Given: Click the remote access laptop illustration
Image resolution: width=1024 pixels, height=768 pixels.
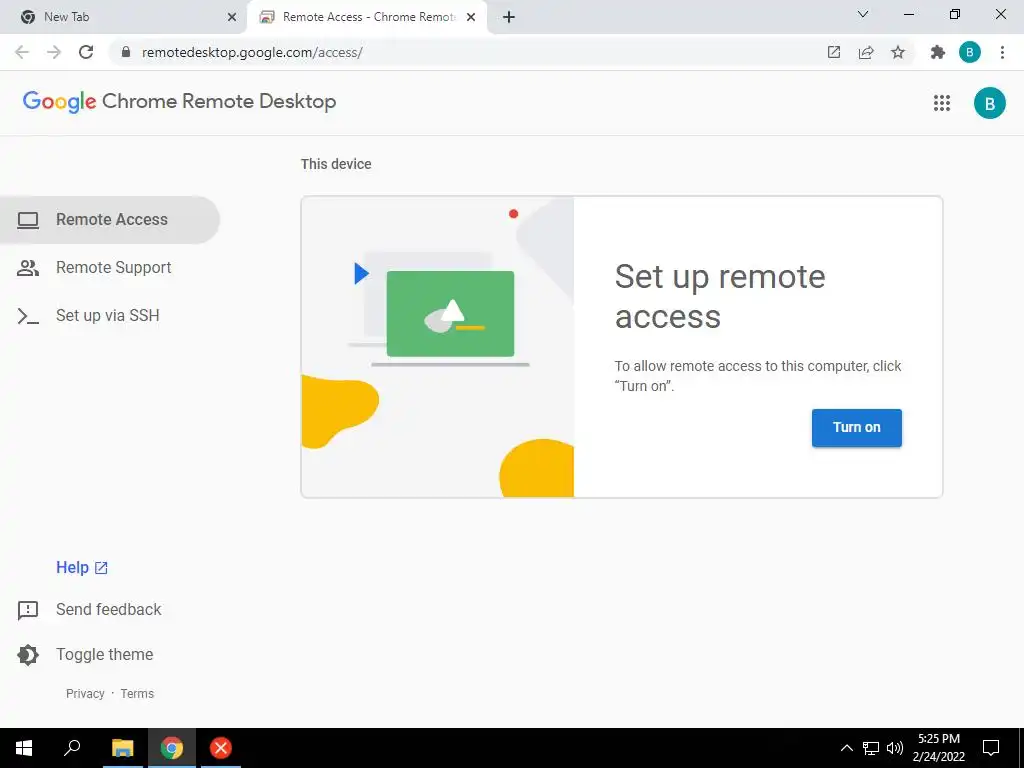Looking at the screenshot, I should (438, 347).
